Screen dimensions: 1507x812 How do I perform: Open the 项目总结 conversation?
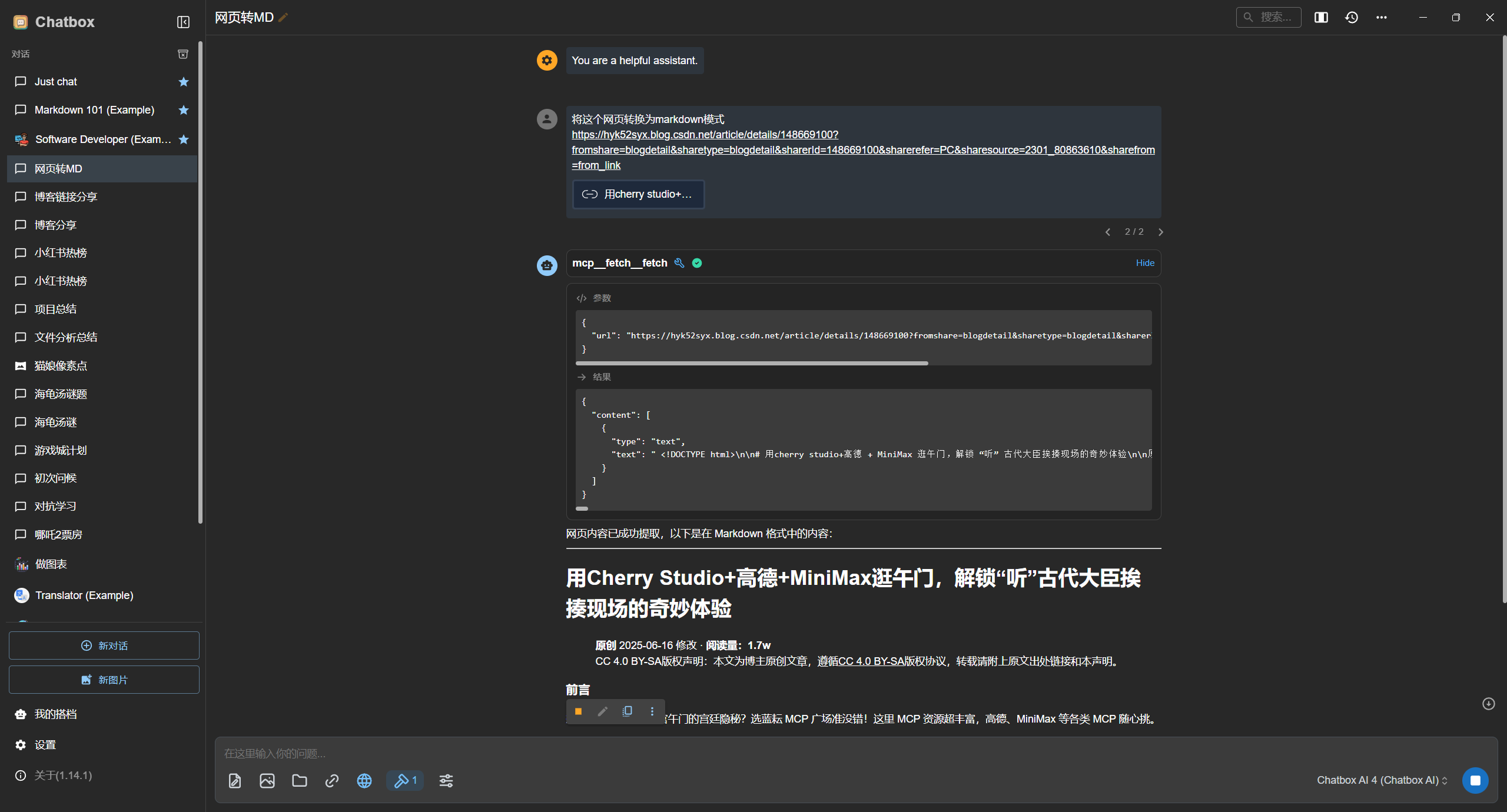[x=102, y=310]
